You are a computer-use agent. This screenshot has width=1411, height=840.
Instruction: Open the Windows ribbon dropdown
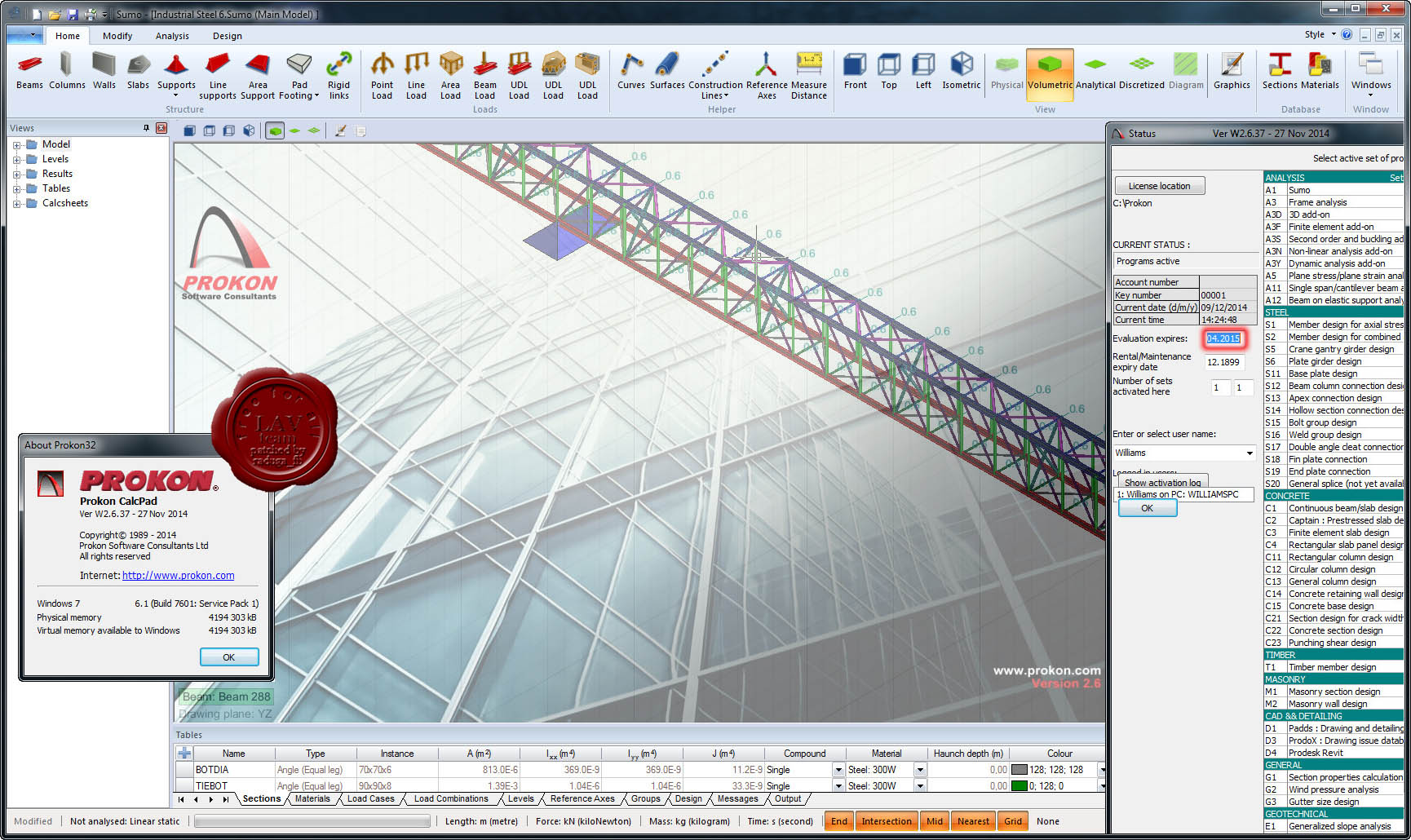[x=1371, y=75]
